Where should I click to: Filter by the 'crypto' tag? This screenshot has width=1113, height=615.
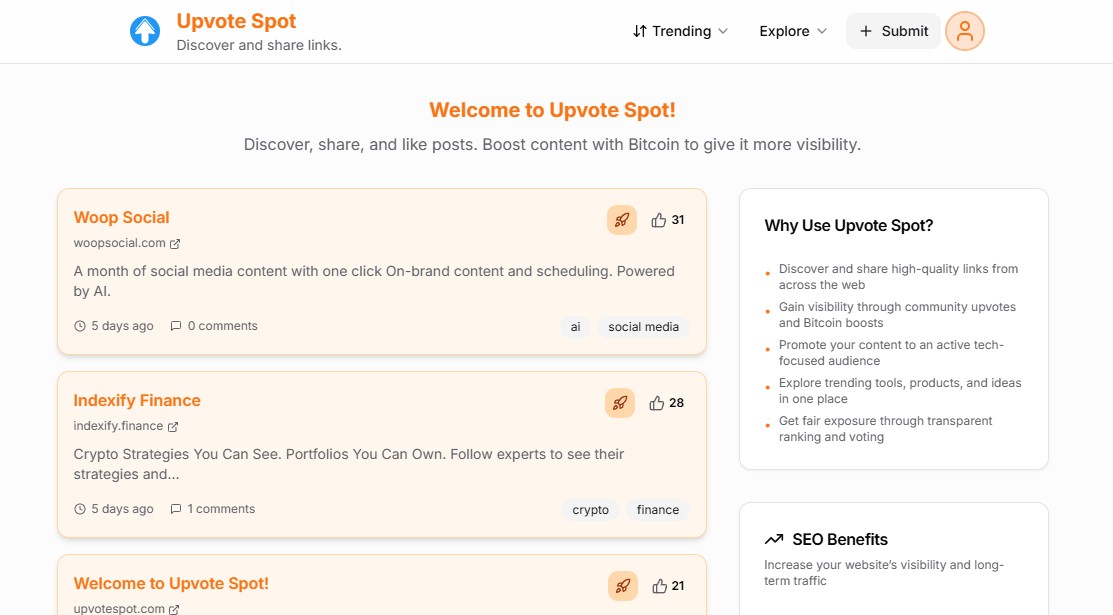coord(590,510)
